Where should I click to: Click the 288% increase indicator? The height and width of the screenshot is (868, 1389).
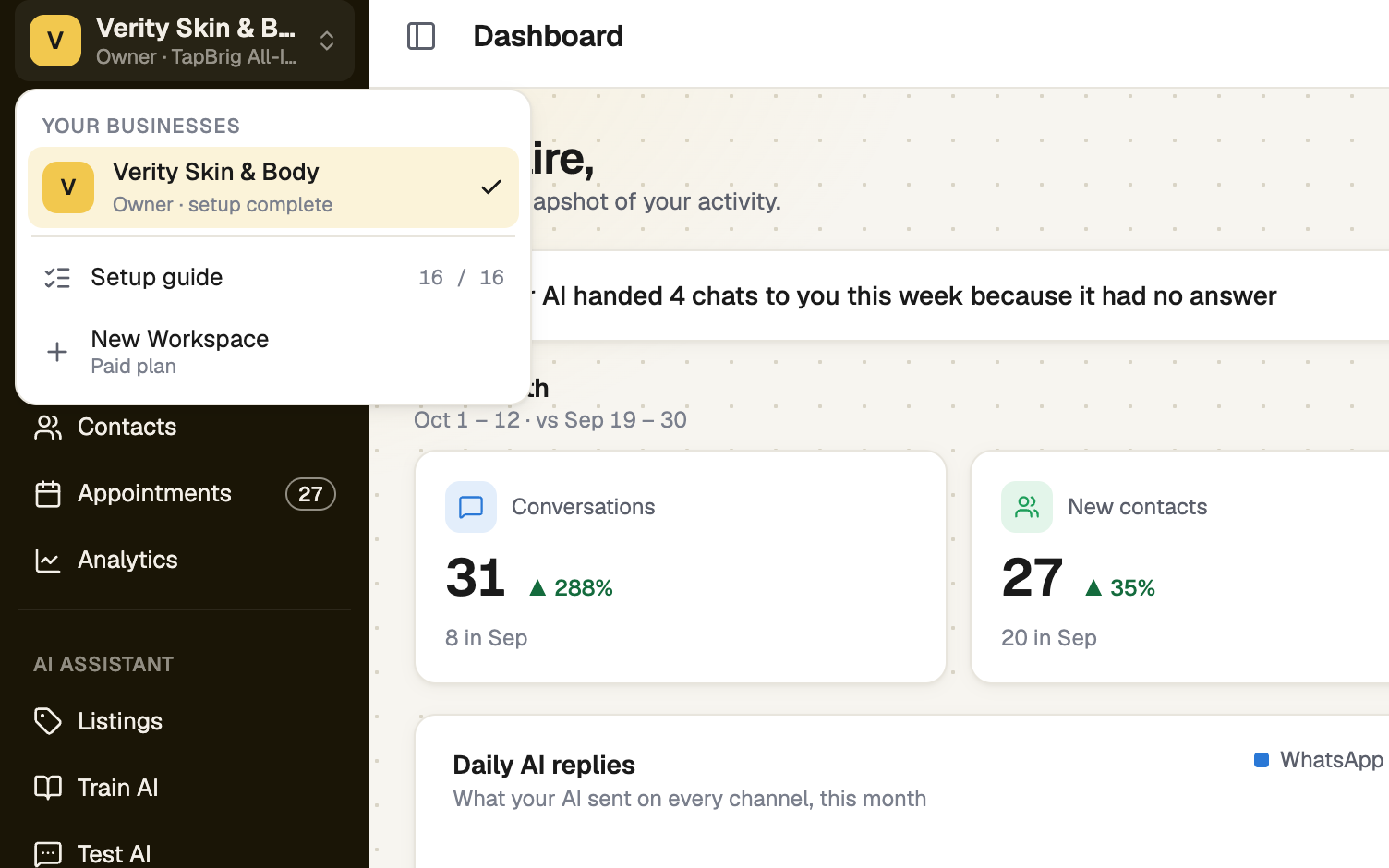(x=571, y=588)
